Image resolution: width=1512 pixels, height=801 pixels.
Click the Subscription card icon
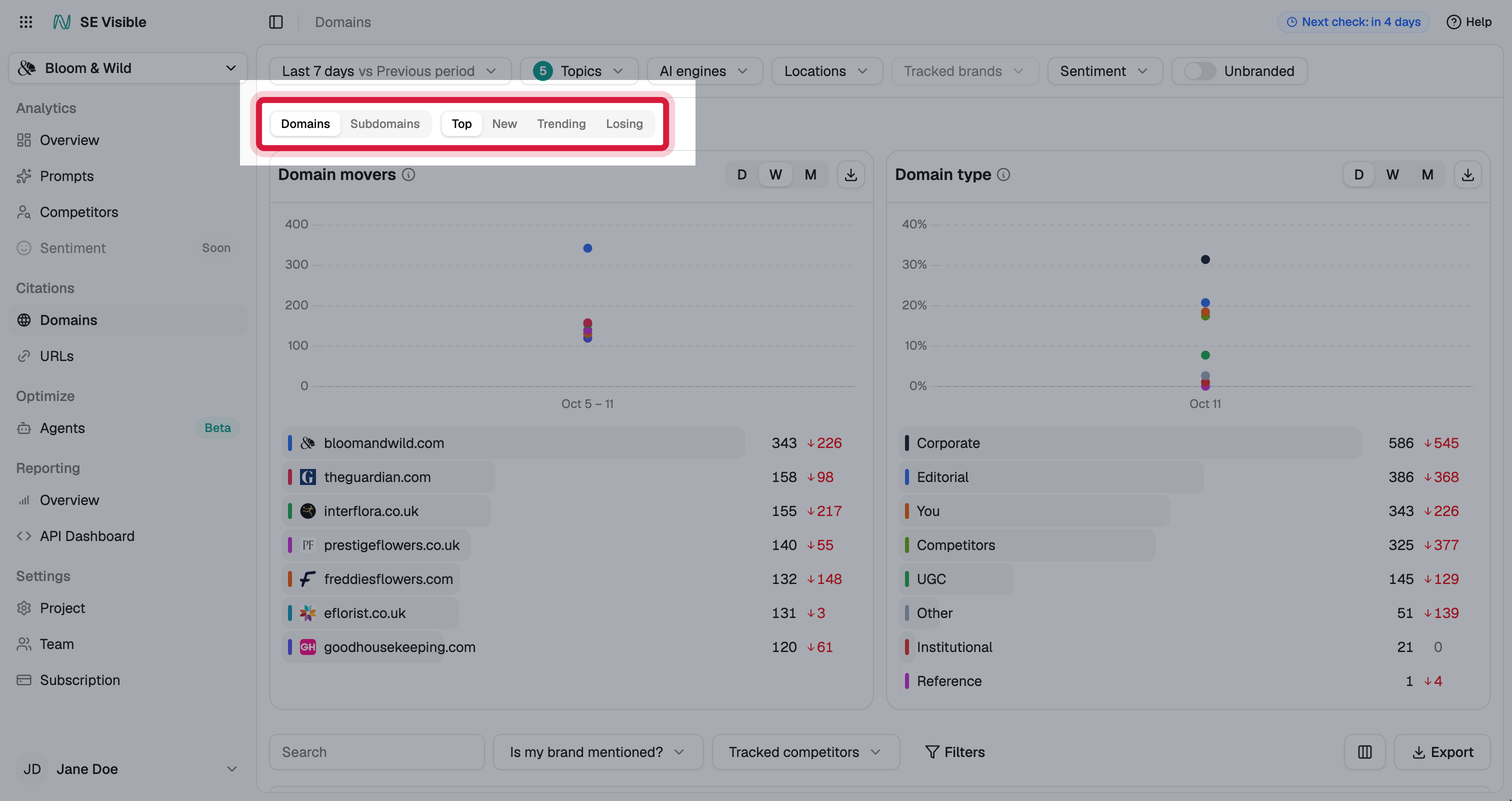(x=23, y=680)
